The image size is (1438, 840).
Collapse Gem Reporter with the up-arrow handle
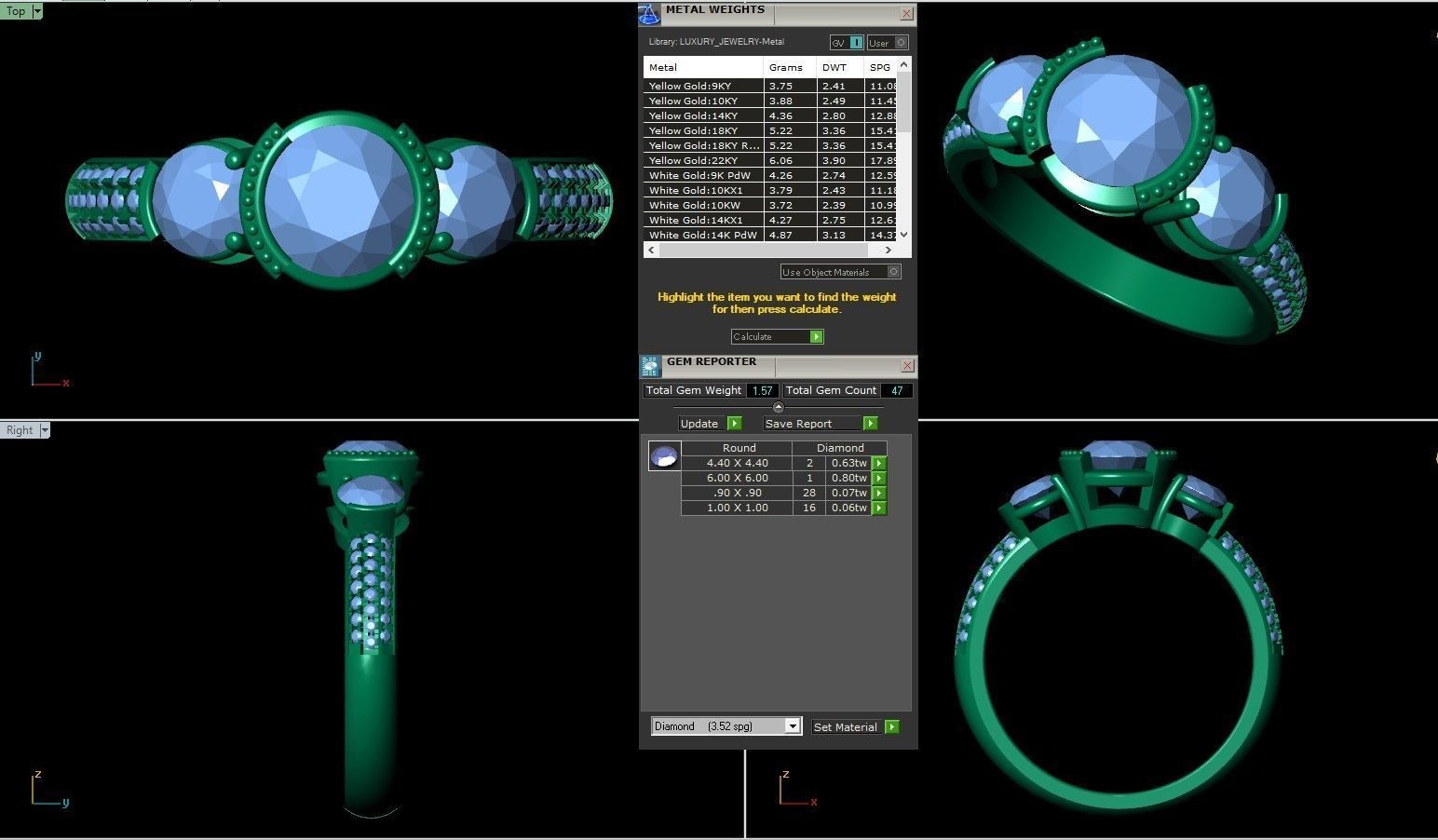point(779,407)
